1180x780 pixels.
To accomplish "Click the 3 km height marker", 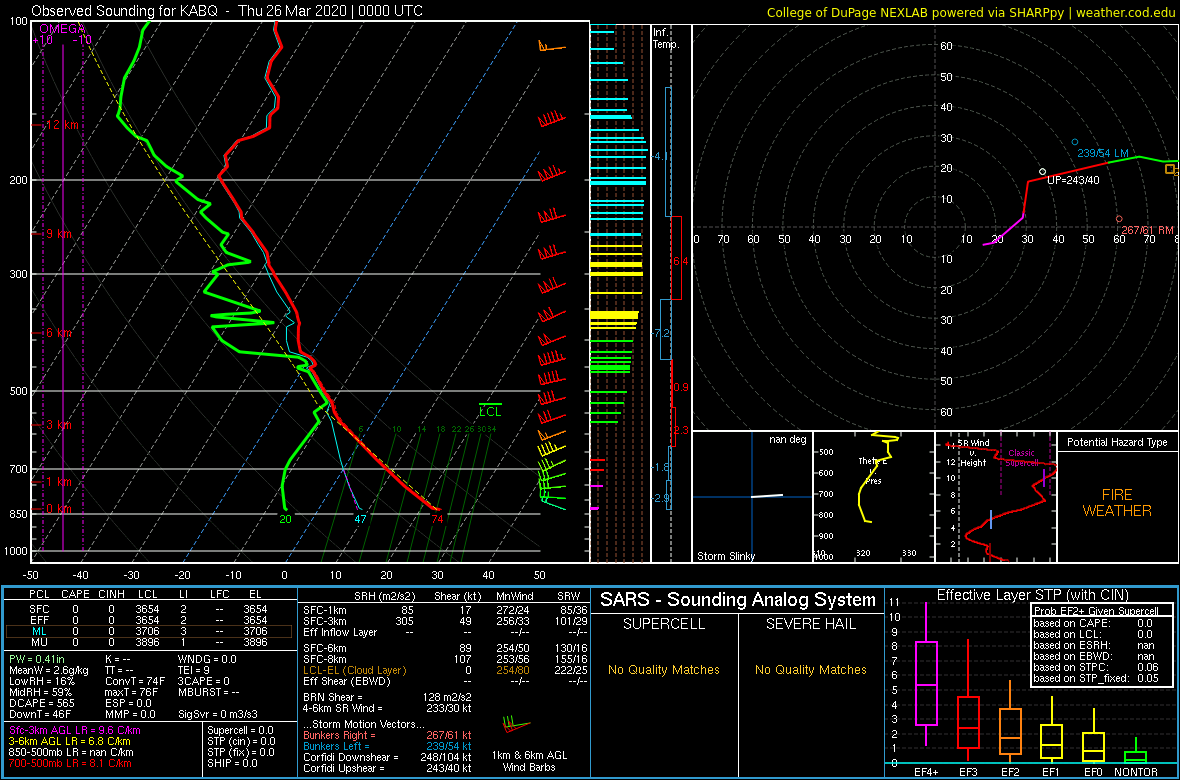I will 58,425.
